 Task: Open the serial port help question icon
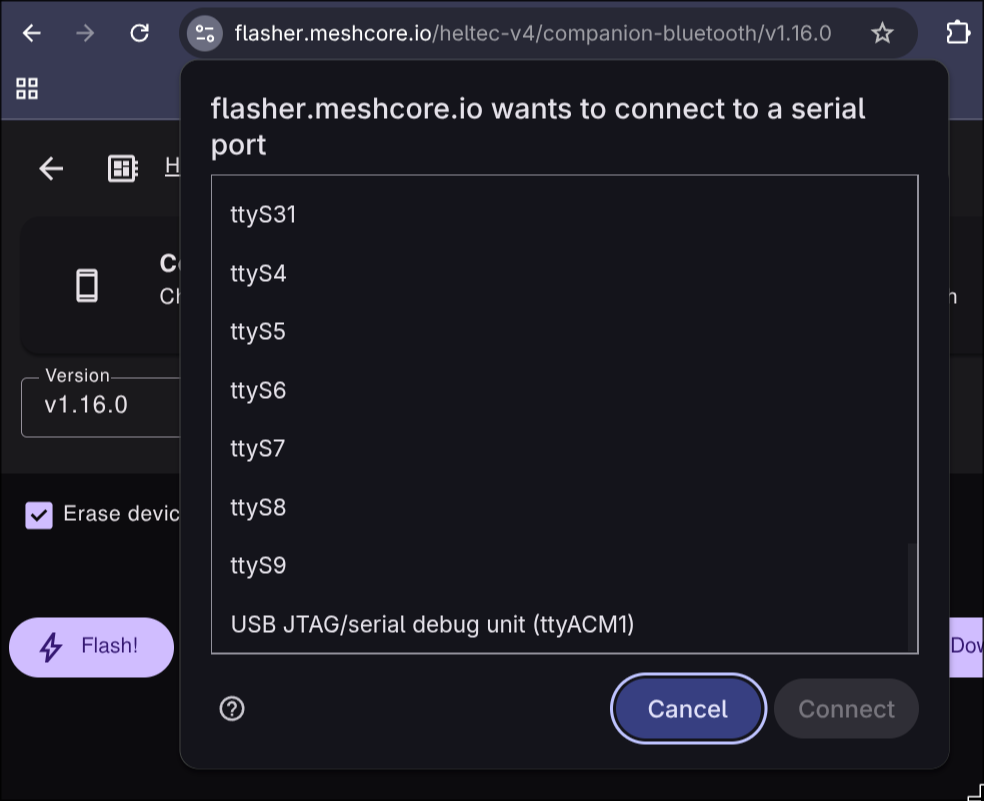point(232,709)
